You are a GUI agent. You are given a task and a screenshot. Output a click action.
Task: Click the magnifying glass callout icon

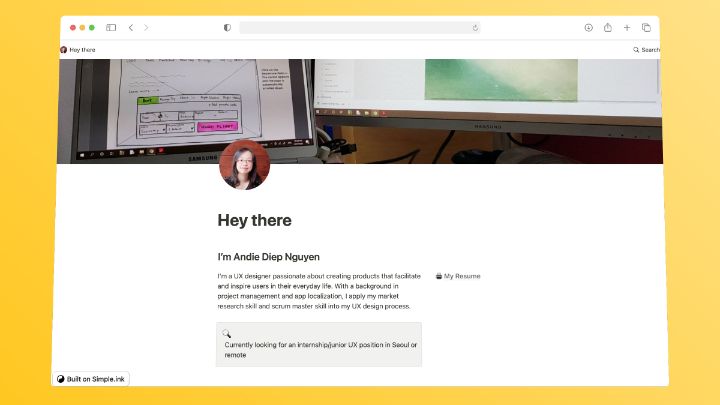click(227, 334)
